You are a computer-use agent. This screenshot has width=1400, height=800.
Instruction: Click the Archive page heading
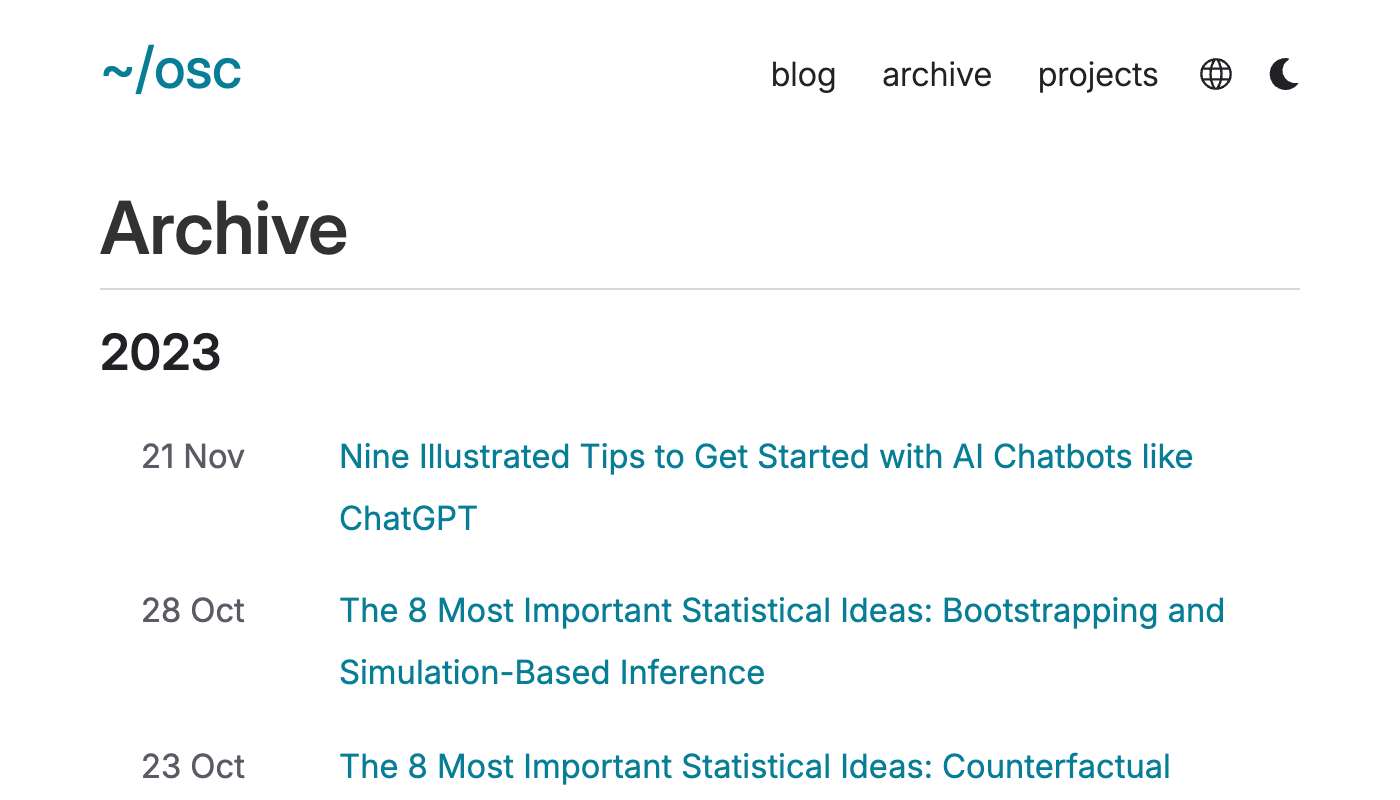pyautogui.click(x=224, y=229)
